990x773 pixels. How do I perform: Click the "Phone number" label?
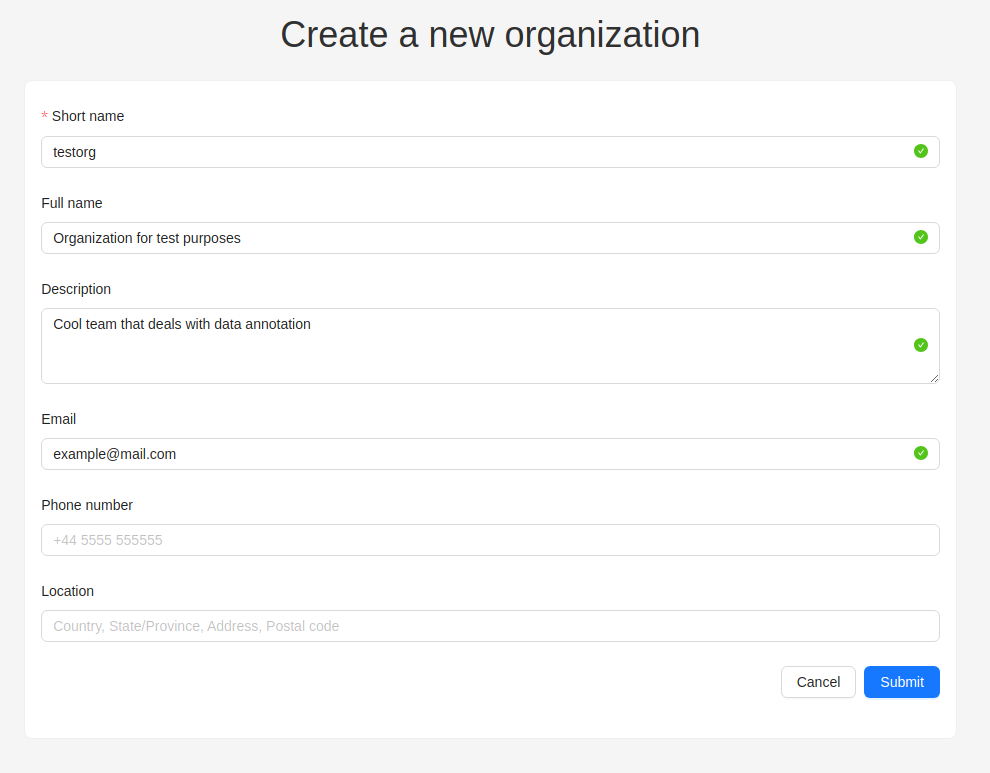tap(87, 505)
